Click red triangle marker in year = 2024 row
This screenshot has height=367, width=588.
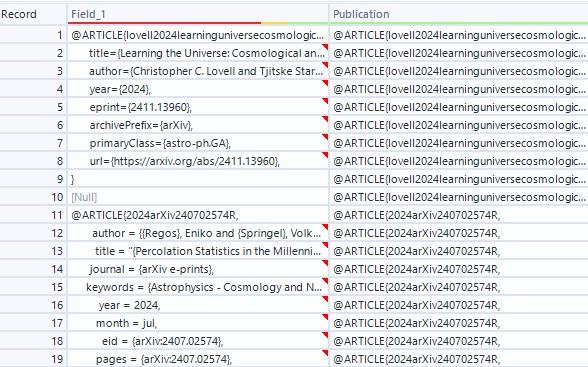(x=325, y=299)
